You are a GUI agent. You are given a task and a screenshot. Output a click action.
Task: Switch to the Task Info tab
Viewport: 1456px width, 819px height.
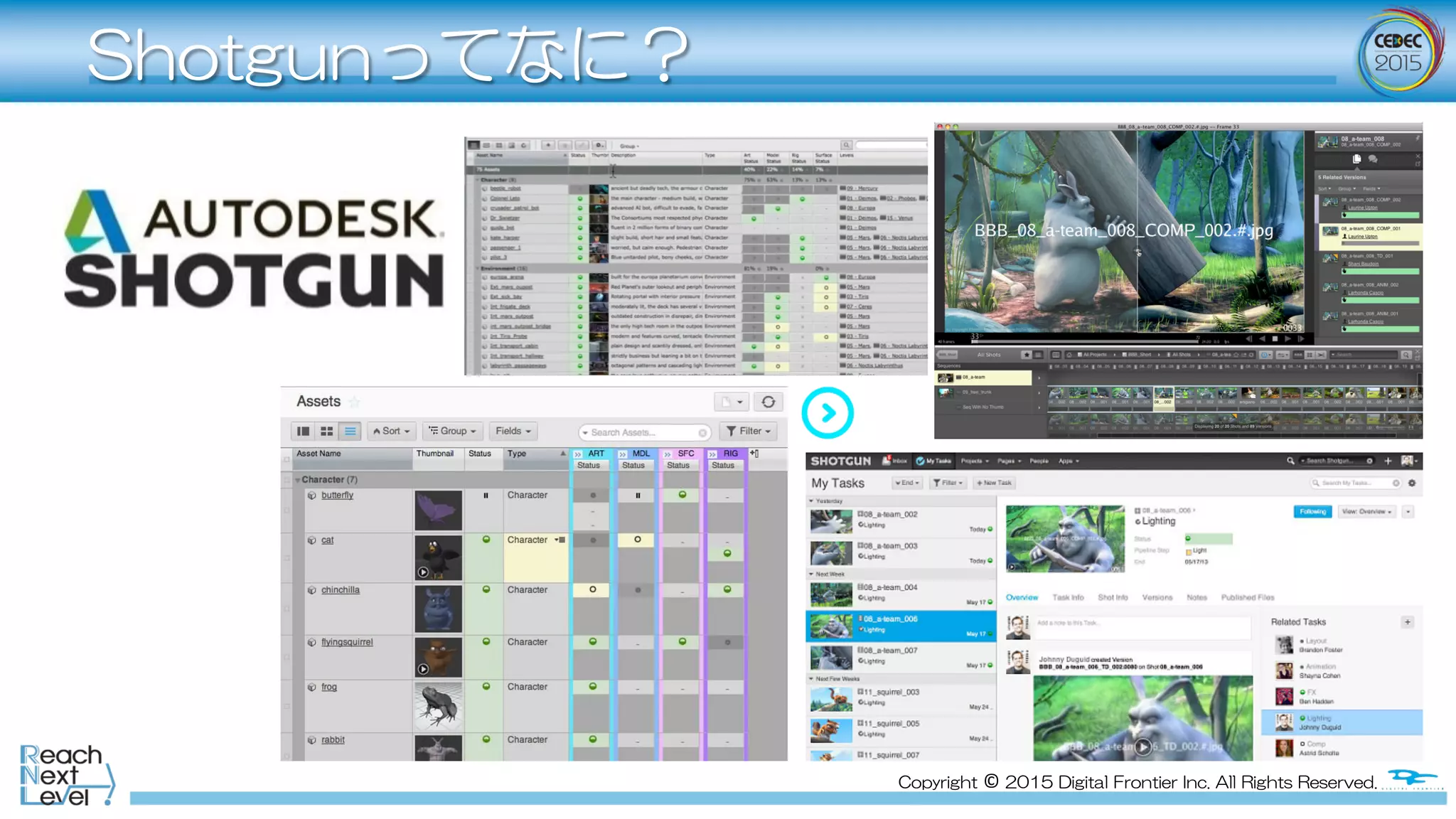[x=1068, y=597]
